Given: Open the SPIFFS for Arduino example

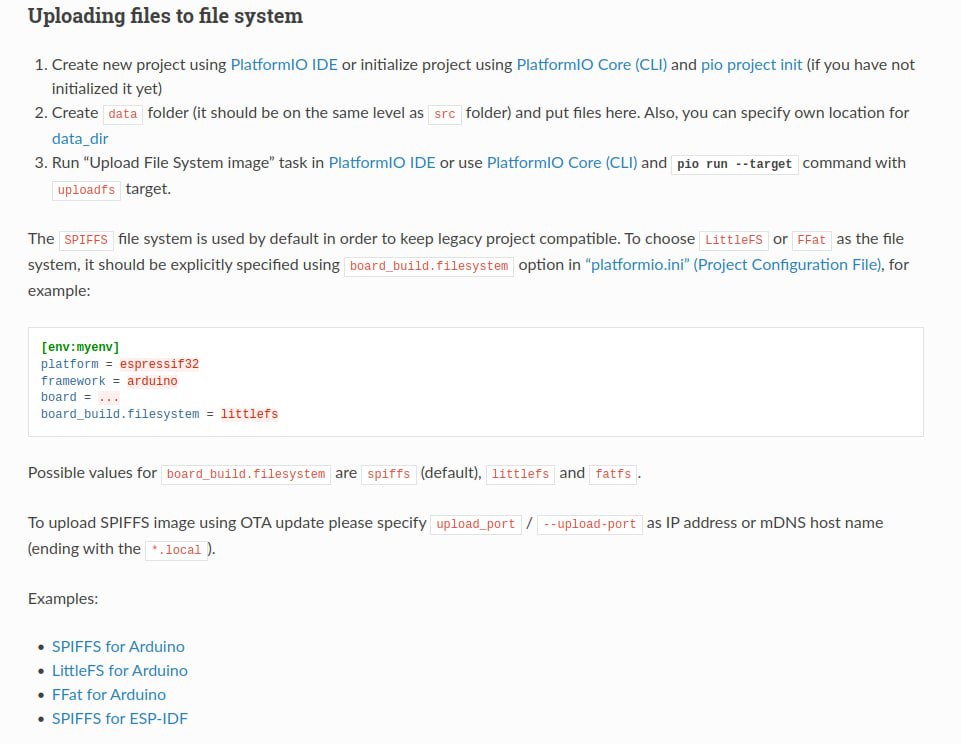Looking at the screenshot, I should click(x=118, y=646).
